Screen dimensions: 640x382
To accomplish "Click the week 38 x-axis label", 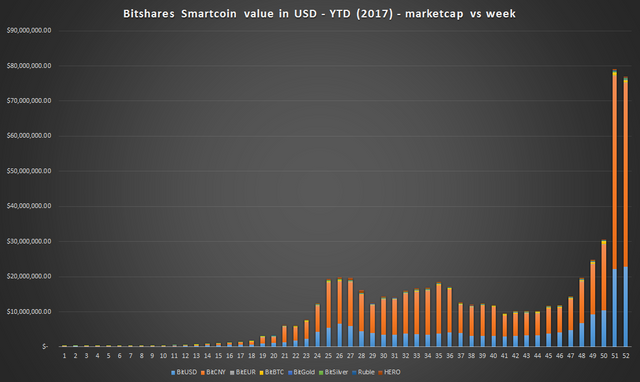I will [471, 356].
